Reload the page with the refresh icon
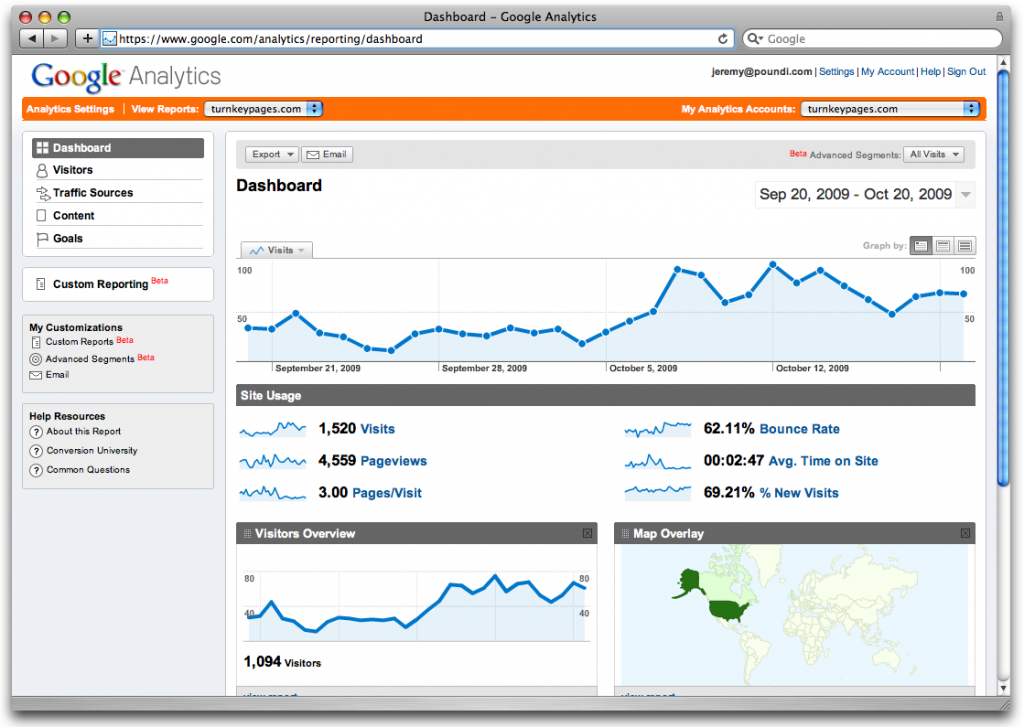The width and height of the screenshot is (1024, 727). click(x=722, y=39)
